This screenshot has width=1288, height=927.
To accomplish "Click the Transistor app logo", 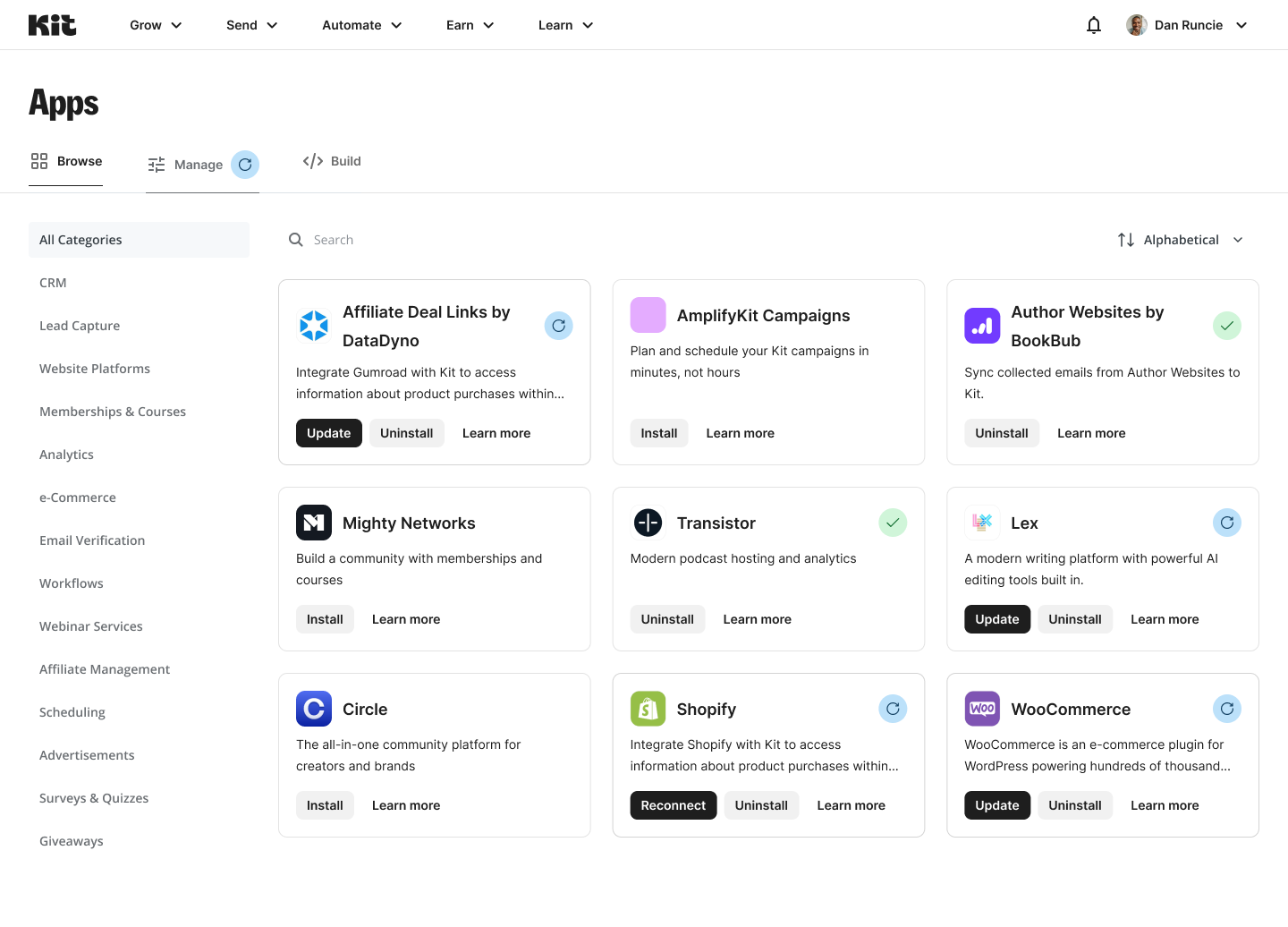I will 648,523.
